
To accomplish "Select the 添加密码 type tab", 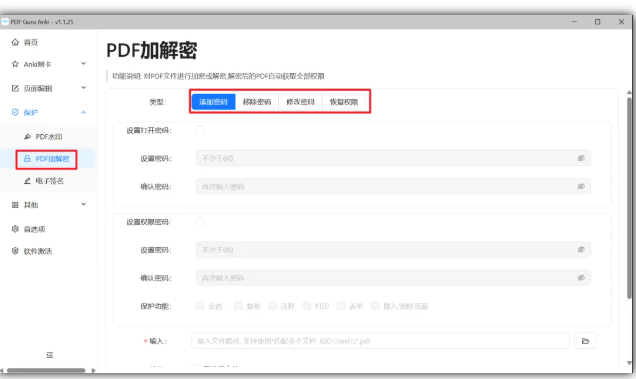I will [x=213, y=102].
